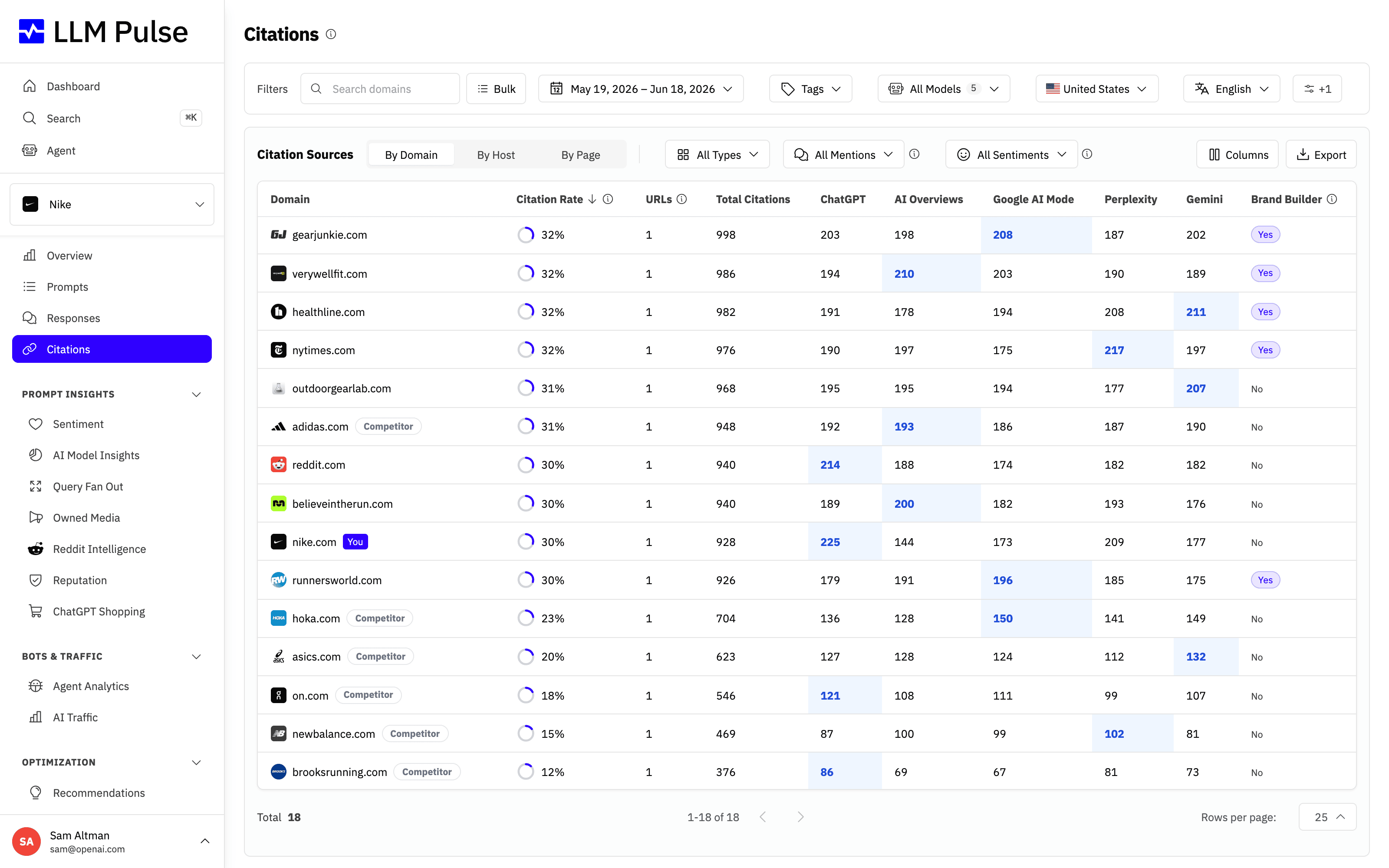The height and width of the screenshot is (868, 1389).
Task: Open Prompts in the sidebar
Action: point(112,287)
